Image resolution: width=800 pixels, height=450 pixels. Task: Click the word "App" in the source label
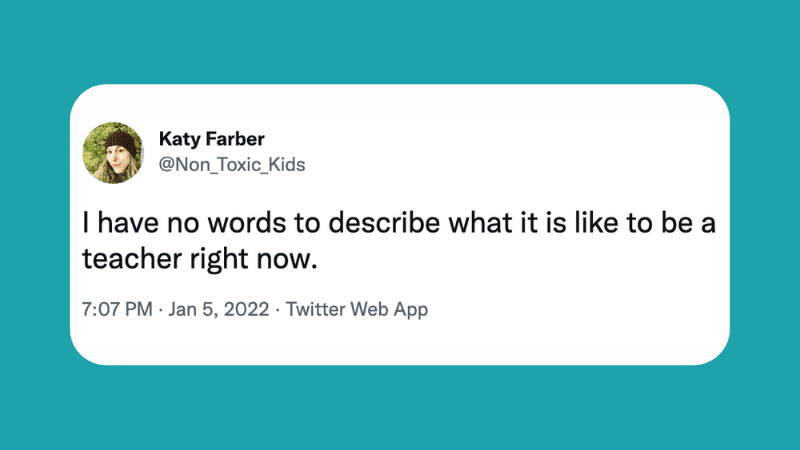(410, 309)
